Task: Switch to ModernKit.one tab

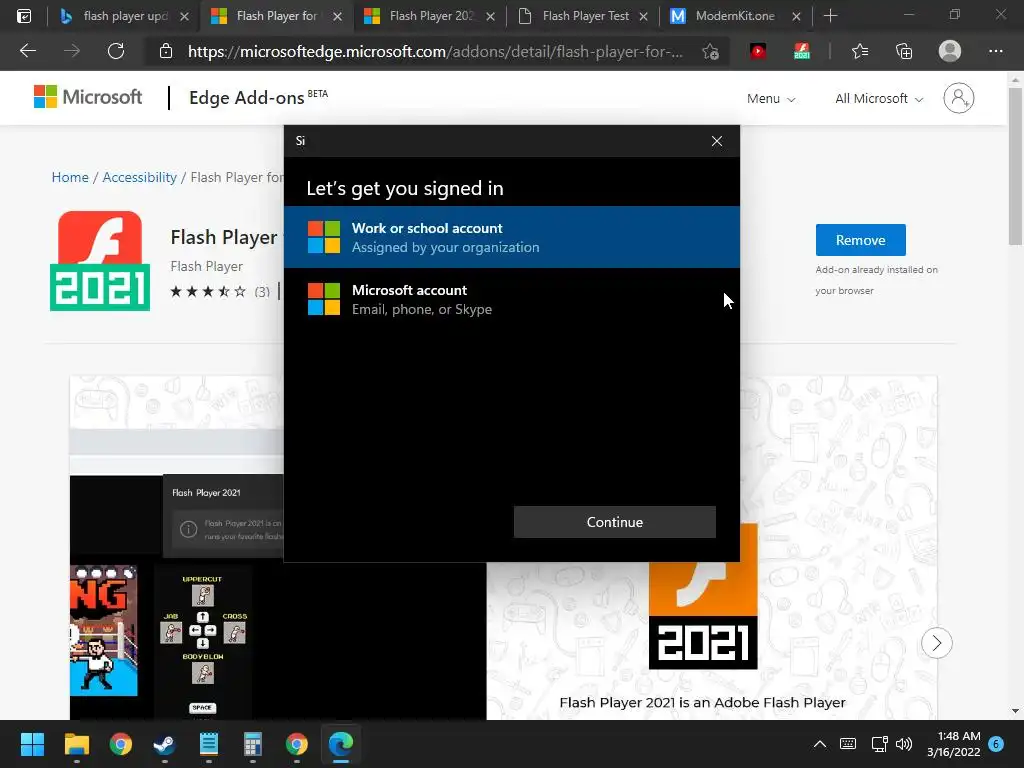Action: pyautogui.click(x=735, y=16)
